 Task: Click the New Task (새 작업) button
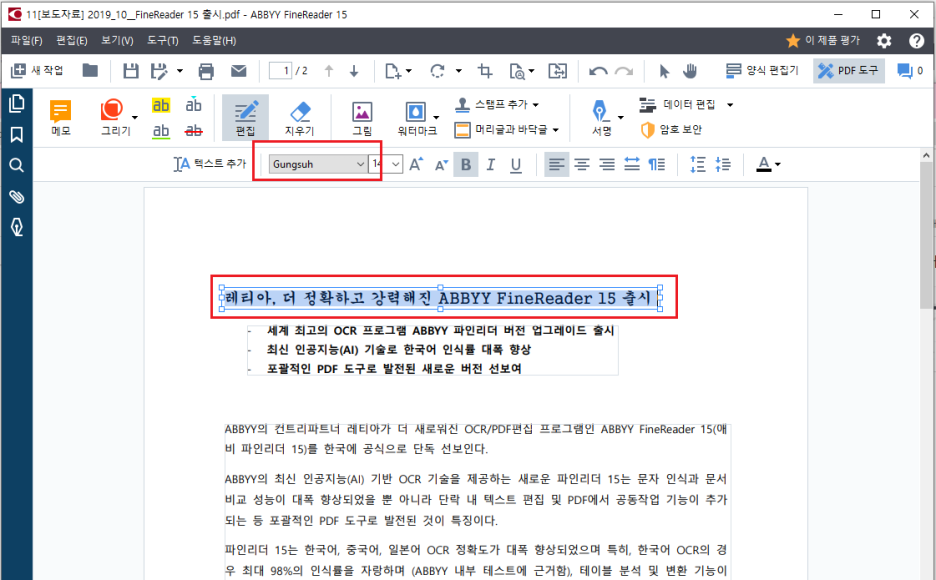tap(37, 70)
